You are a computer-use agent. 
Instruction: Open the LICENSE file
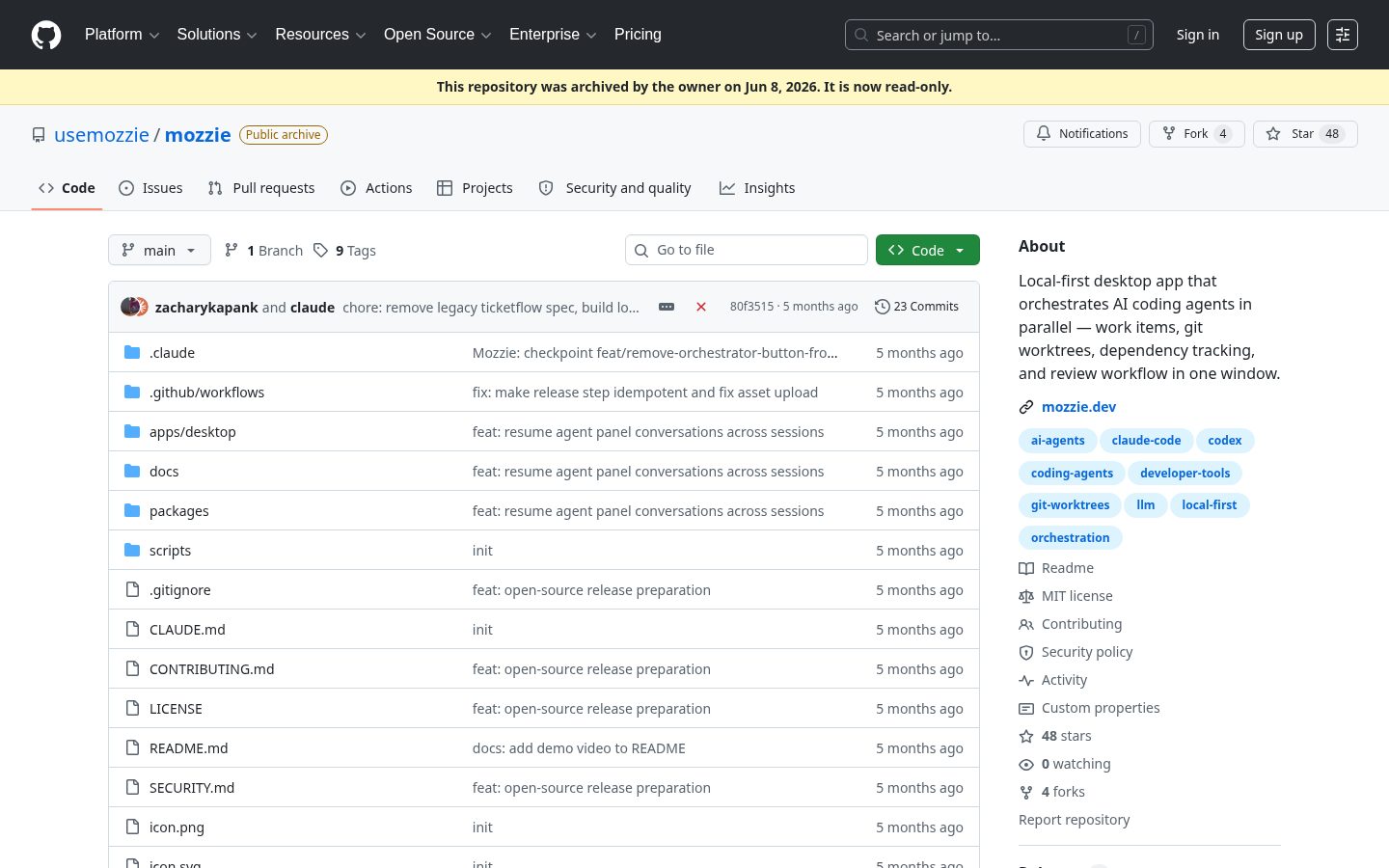coord(176,709)
